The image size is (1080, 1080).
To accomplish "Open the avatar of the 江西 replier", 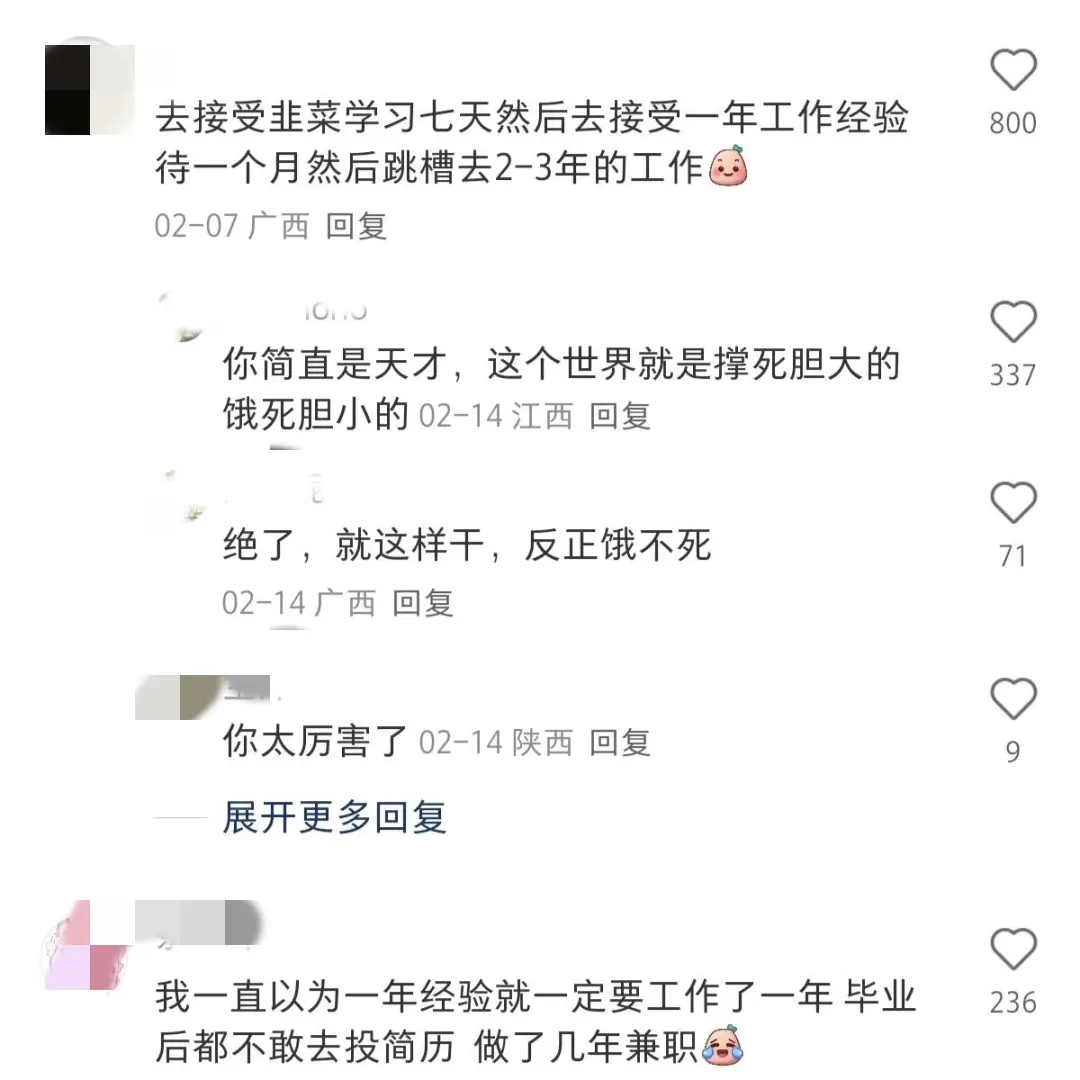I will [182, 318].
